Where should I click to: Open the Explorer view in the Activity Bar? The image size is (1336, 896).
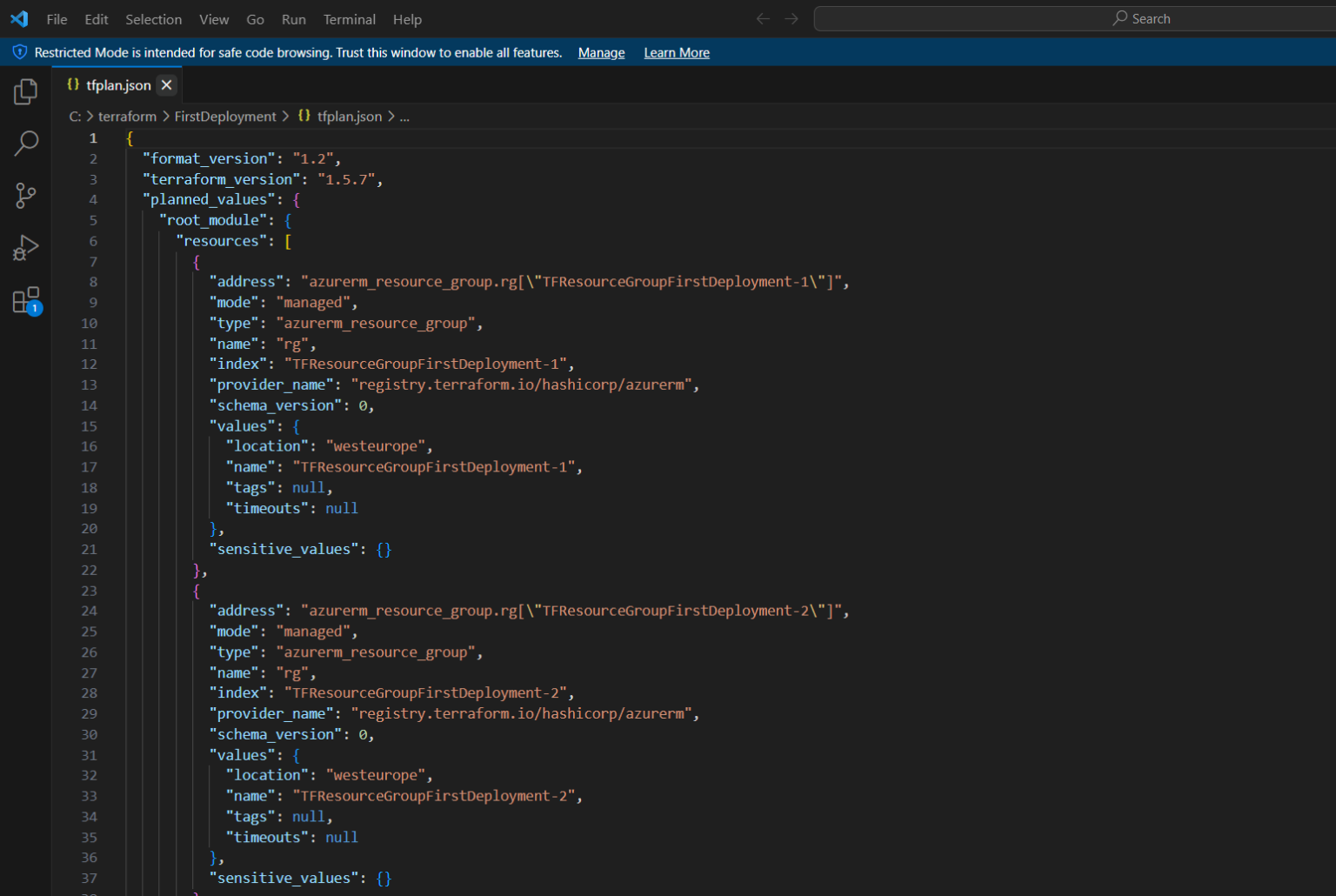pyautogui.click(x=25, y=90)
